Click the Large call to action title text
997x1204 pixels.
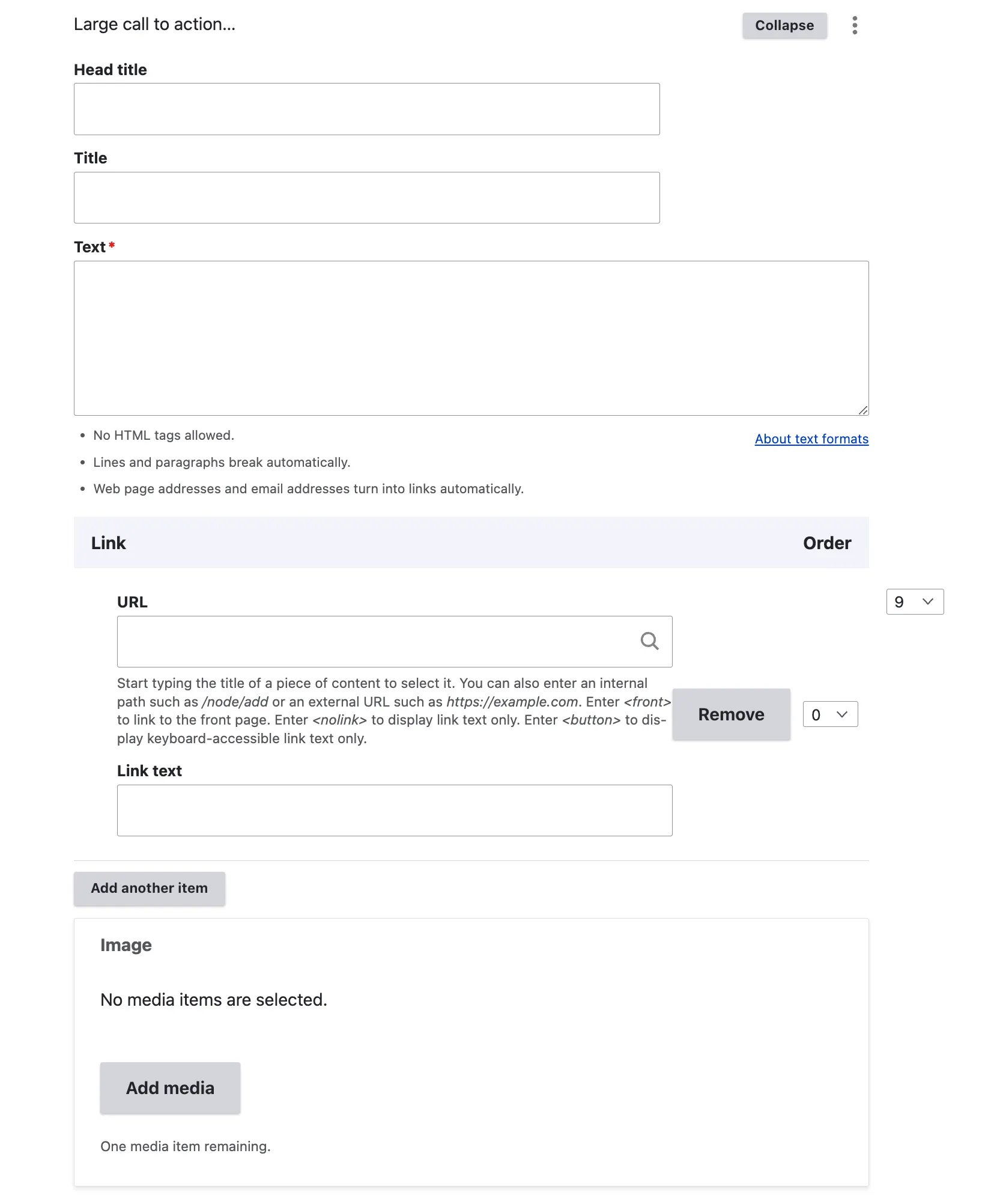[x=154, y=24]
